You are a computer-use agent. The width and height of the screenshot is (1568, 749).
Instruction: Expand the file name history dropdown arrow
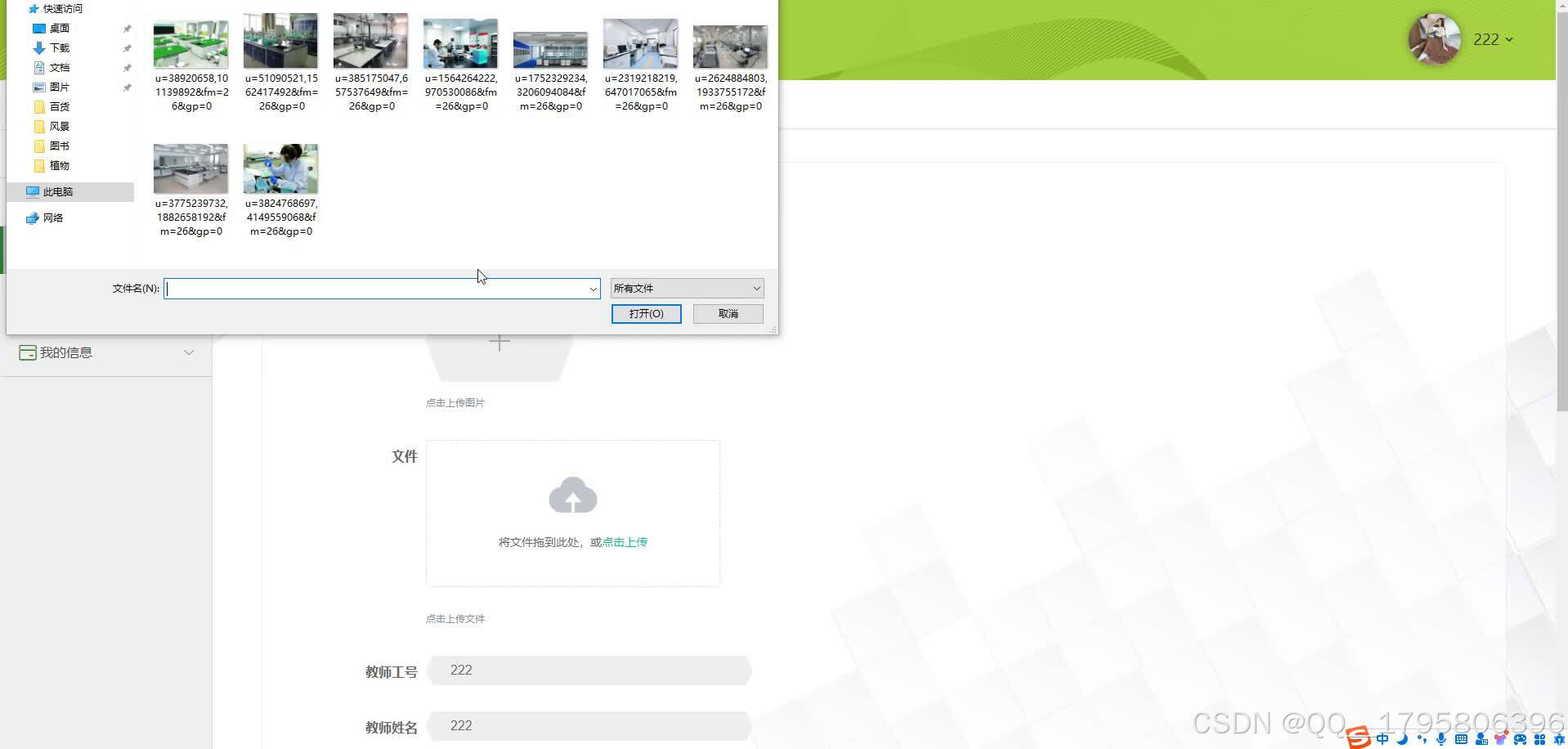pyautogui.click(x=593, y=289)
